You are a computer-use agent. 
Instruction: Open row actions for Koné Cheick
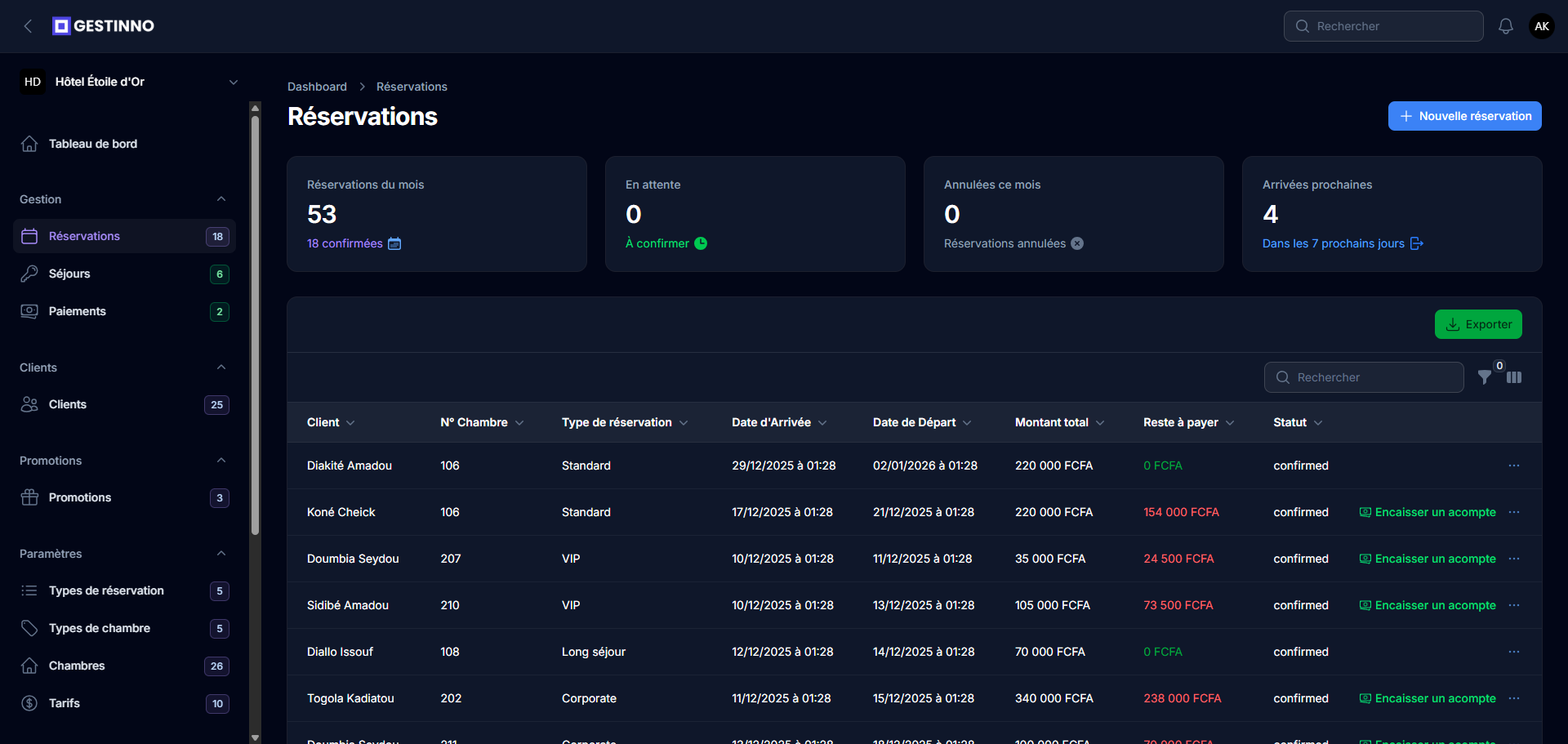(x=1514, y=512)
